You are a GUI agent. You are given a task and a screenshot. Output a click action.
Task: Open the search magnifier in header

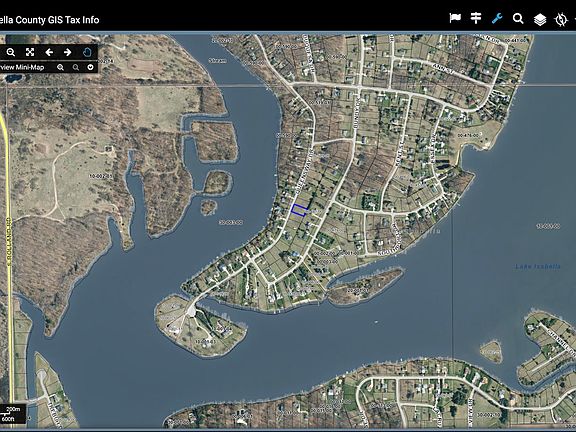[x=518, y=18]
